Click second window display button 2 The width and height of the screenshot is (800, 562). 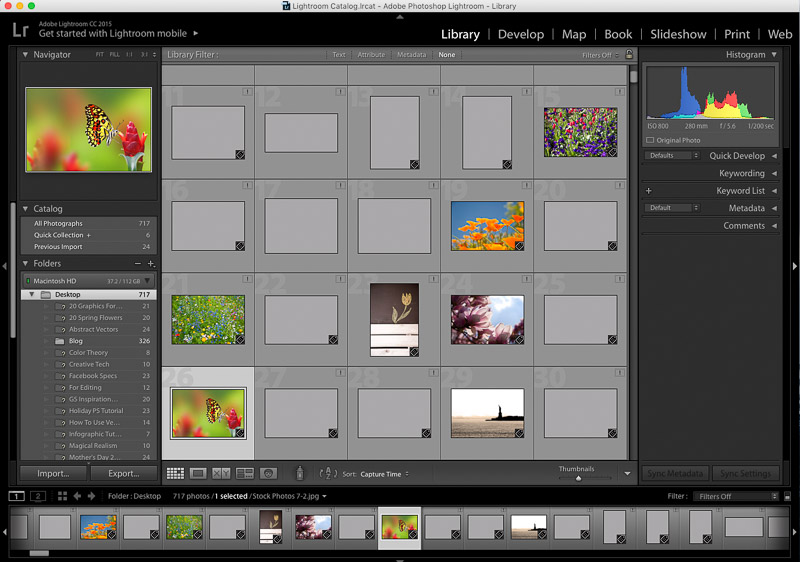[38, 496]
